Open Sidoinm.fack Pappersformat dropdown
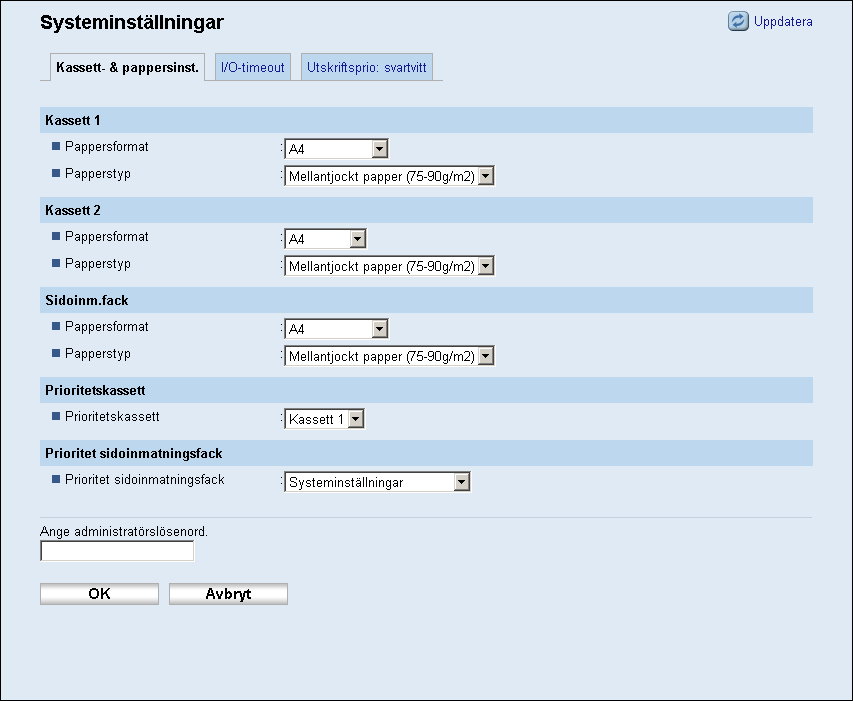853x701 pixels. pos(336,328)
